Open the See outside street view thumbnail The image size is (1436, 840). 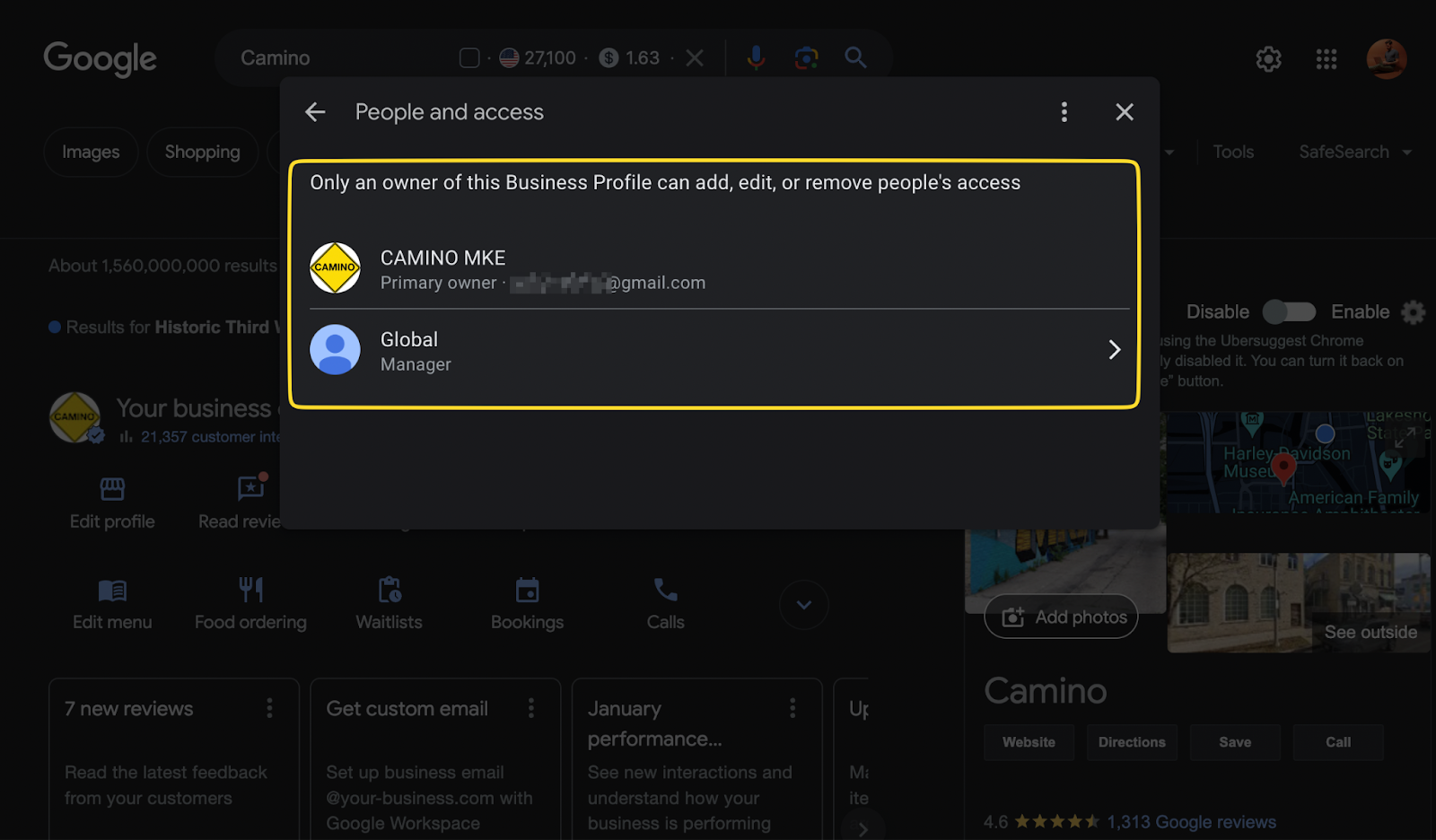1299,603
